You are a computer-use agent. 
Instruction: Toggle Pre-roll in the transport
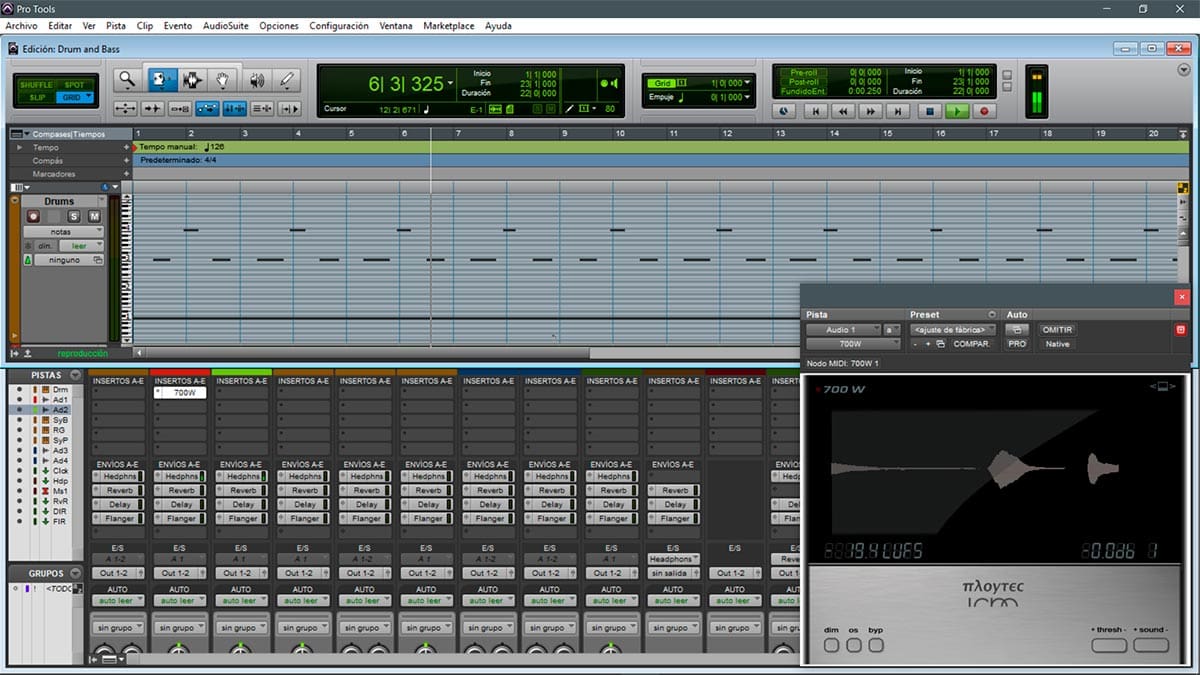tap(803, 72)
